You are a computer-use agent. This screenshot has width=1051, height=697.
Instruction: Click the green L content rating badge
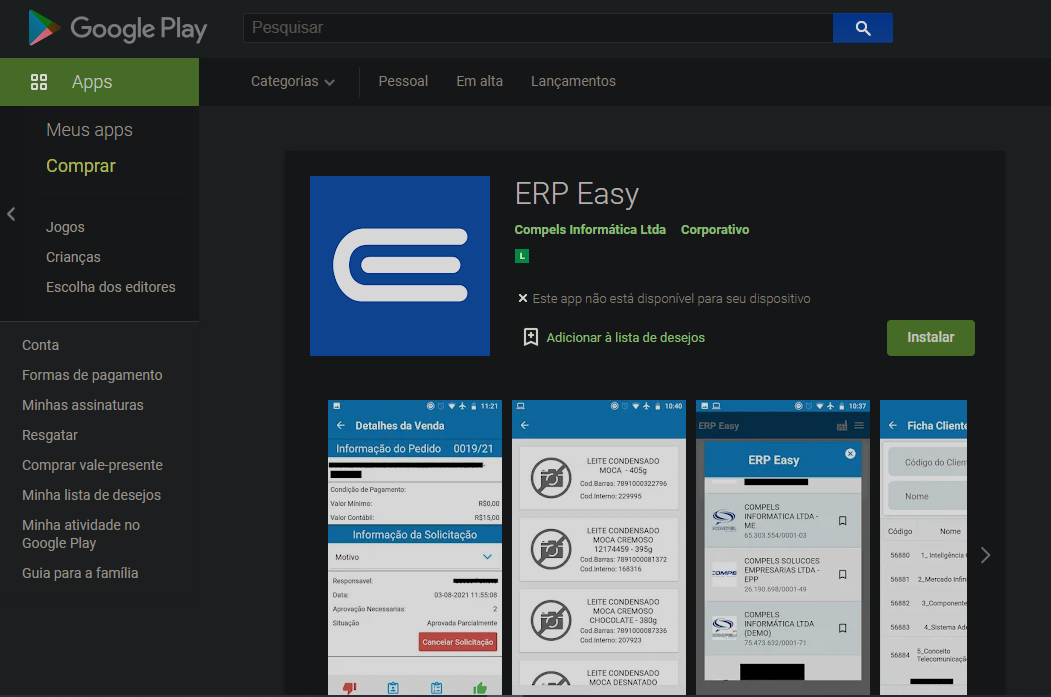click(x=522, y=256)
